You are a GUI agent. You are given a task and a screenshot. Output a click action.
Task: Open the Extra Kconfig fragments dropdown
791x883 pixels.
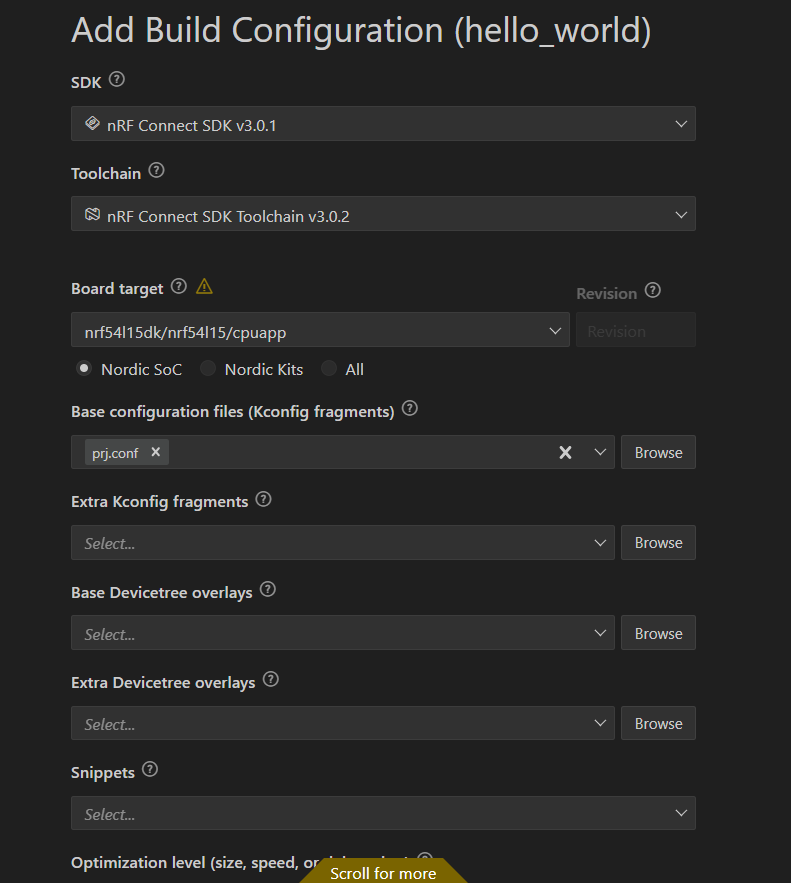[343, 542]
